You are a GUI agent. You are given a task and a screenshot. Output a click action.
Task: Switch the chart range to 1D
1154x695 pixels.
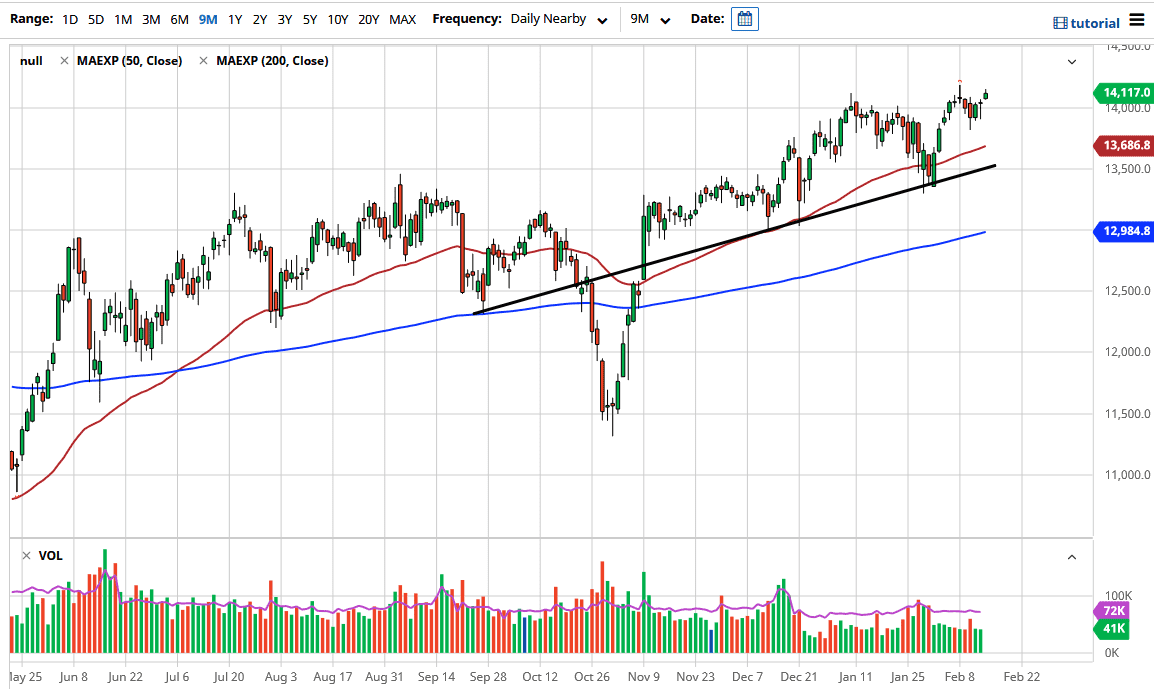coord(69,18)
